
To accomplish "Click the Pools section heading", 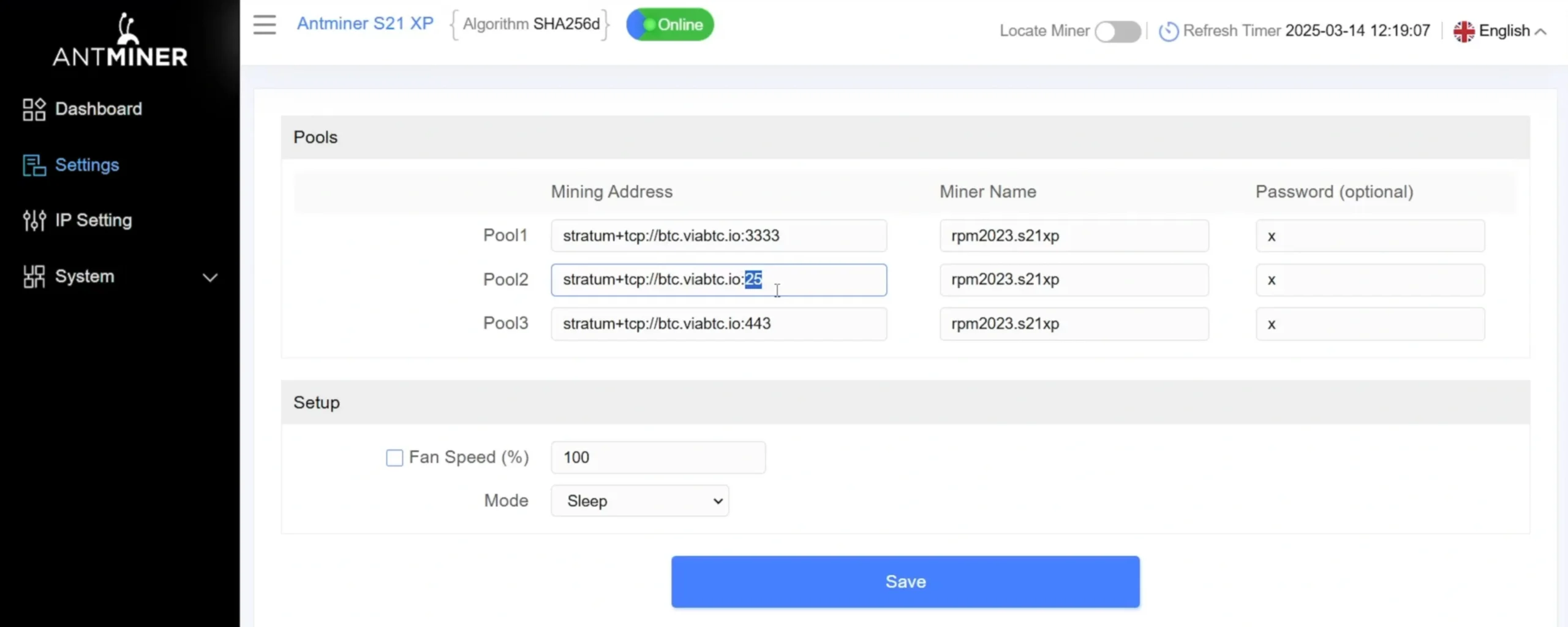I will pos(315,137).
